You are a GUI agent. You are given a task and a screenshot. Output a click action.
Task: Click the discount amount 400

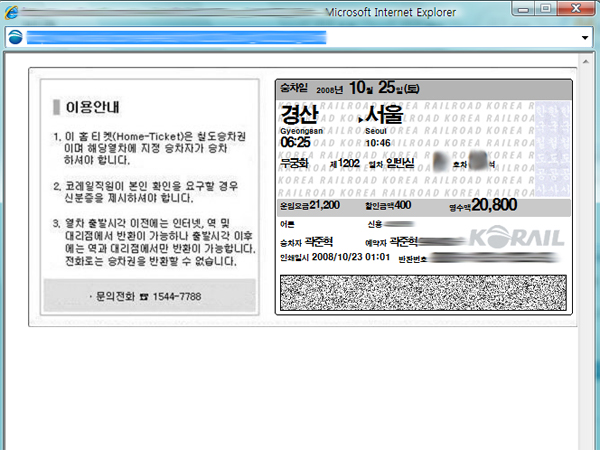403,205
